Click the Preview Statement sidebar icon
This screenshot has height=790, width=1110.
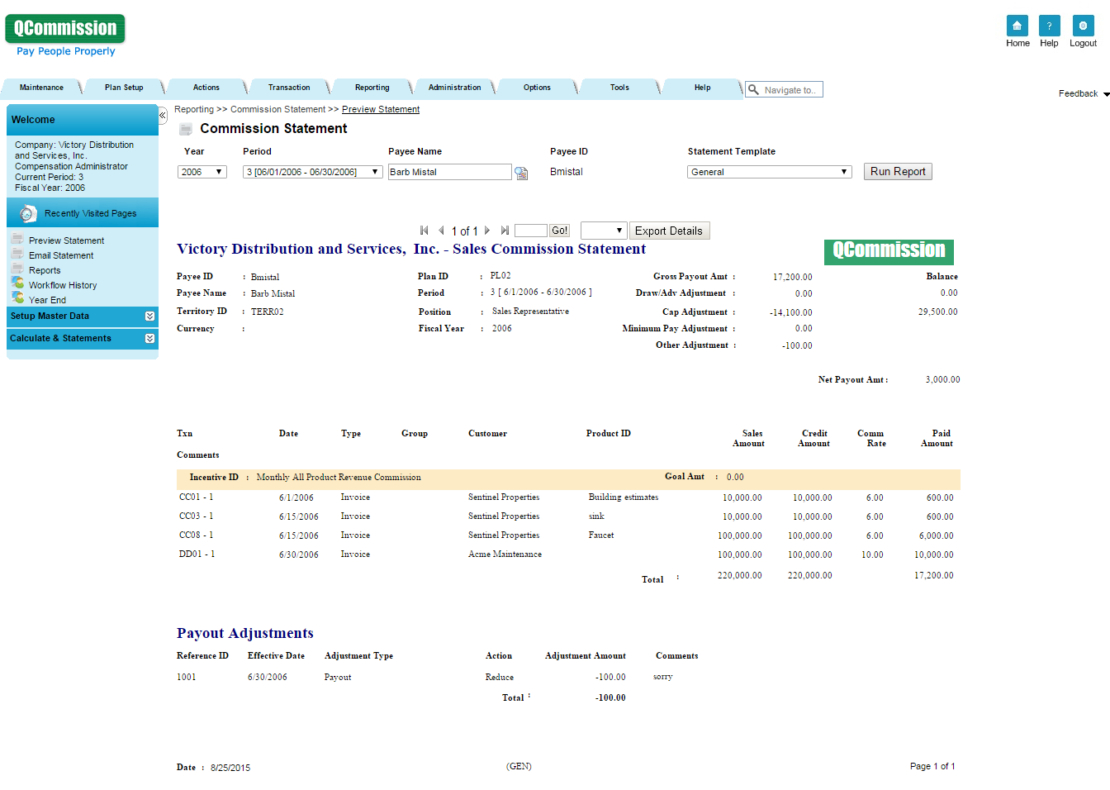19,239
